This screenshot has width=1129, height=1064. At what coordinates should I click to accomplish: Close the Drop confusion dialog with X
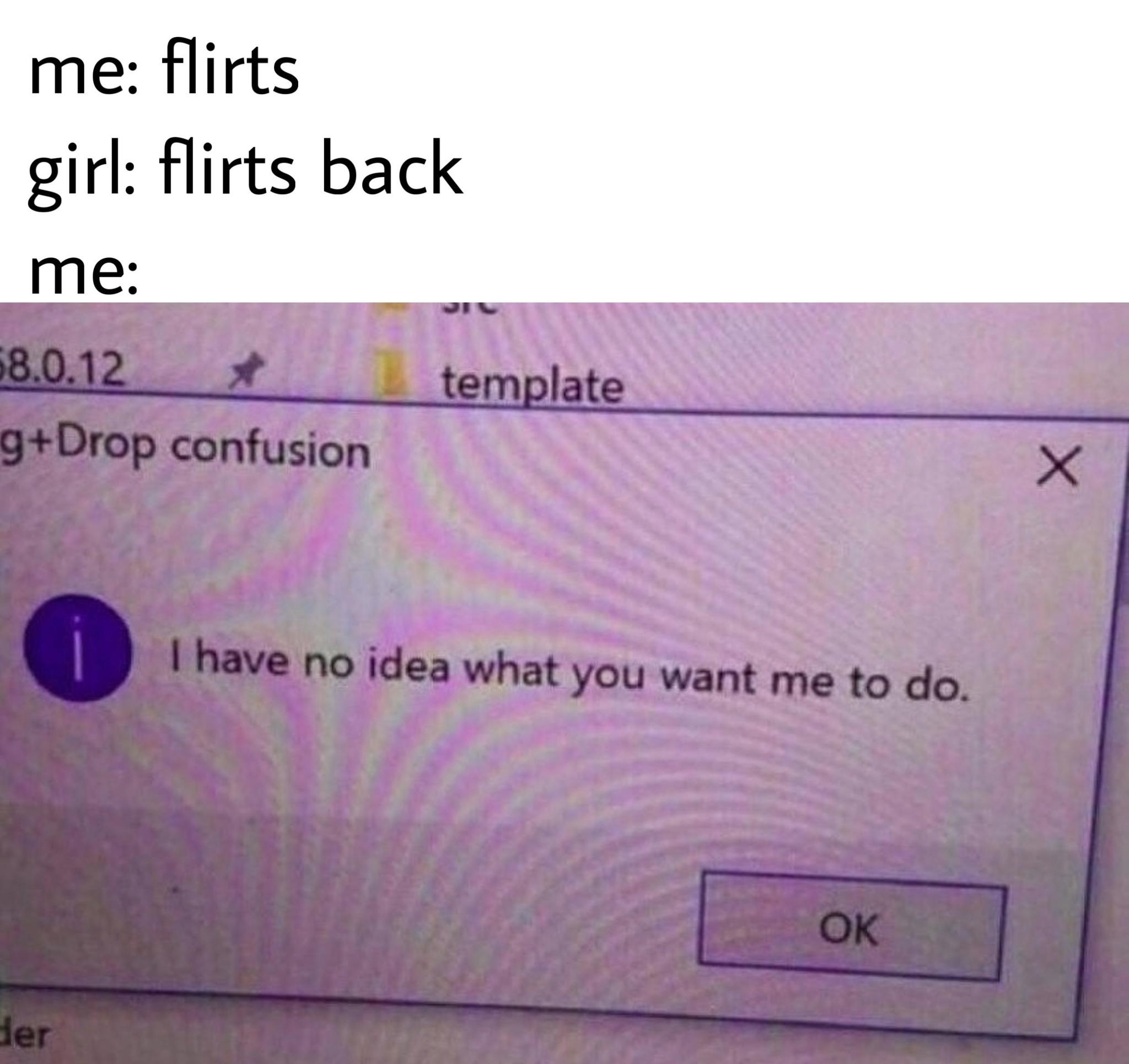tap(1057, 466)
